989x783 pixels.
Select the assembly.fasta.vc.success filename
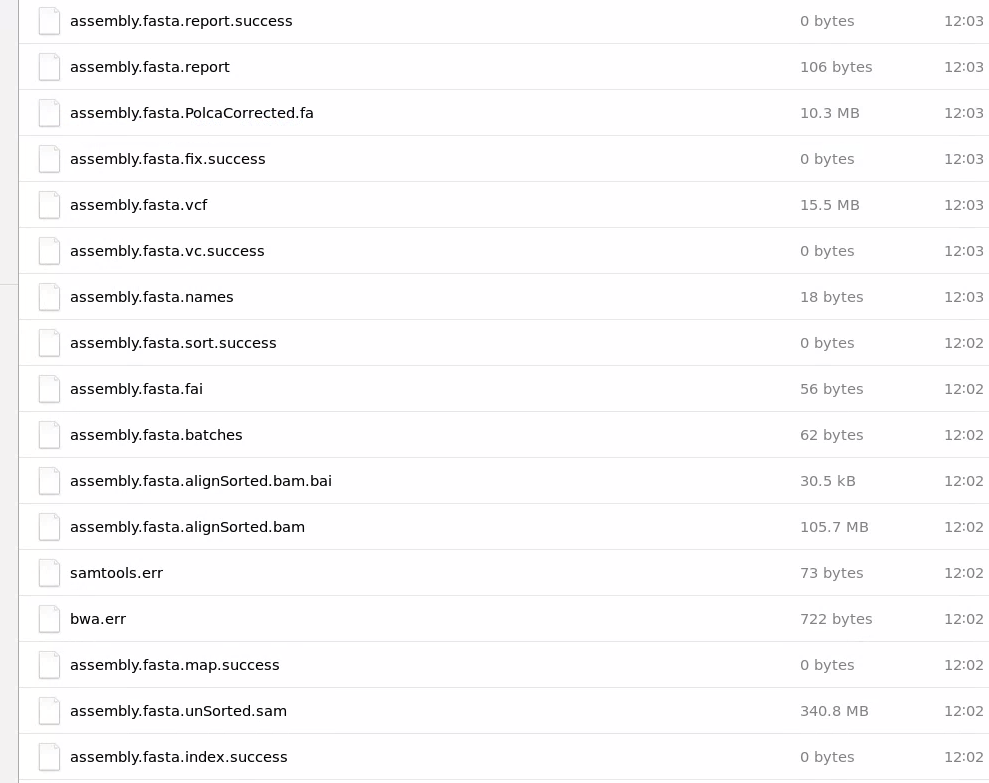pos(167,251)
